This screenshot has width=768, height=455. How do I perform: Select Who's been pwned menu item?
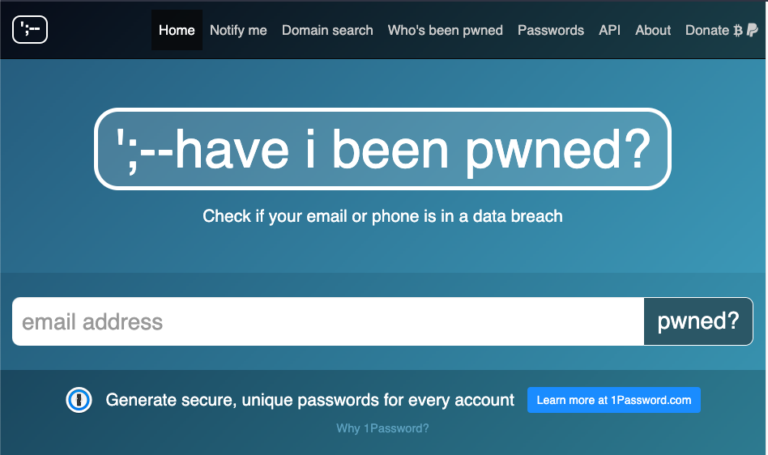pos(445,30)
